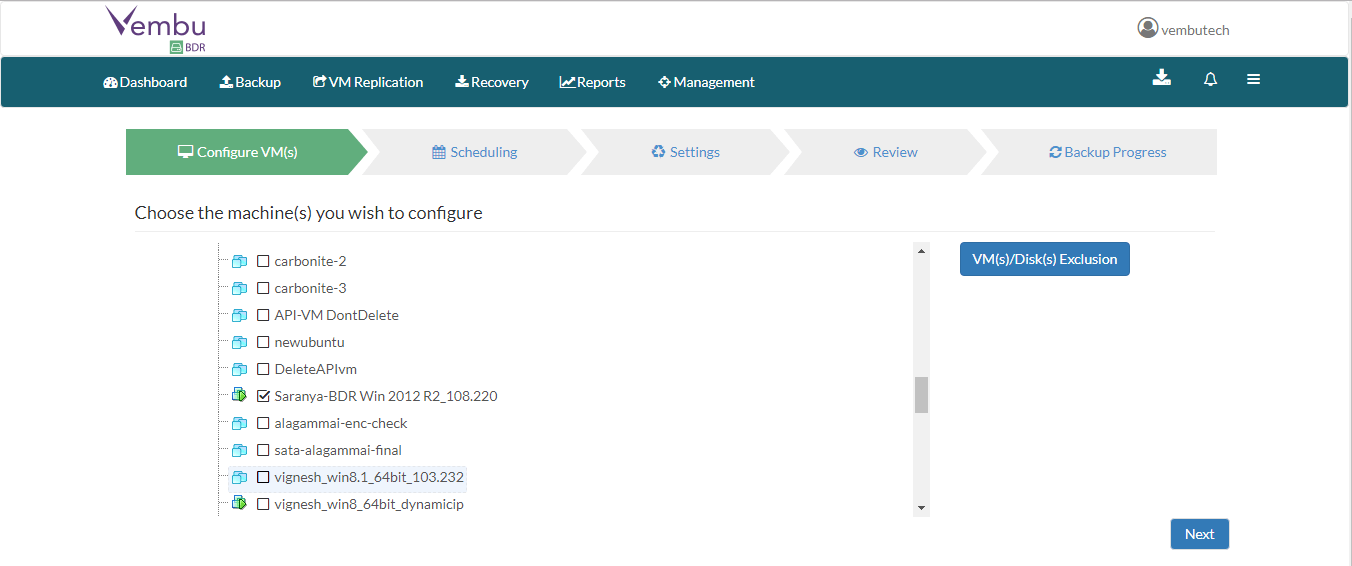Check the carbonite-3 checkbox
This screenshot has height=566, width=1352.
[x=263, y=288]
